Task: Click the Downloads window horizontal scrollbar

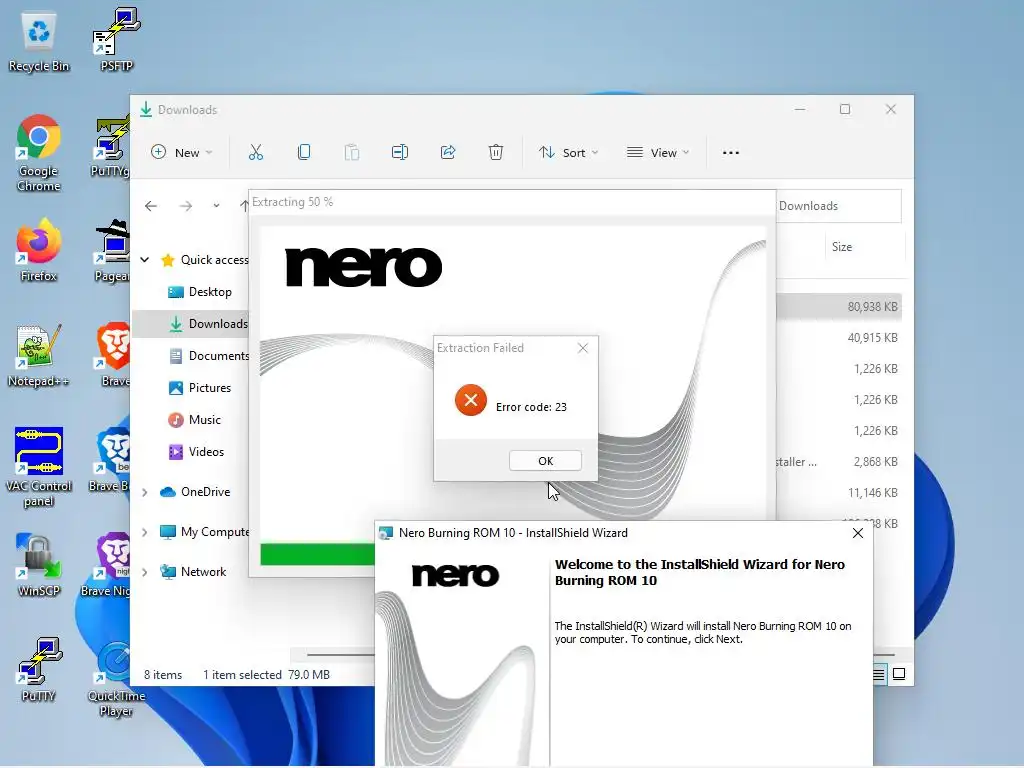Action: click(x=340, y=654)
